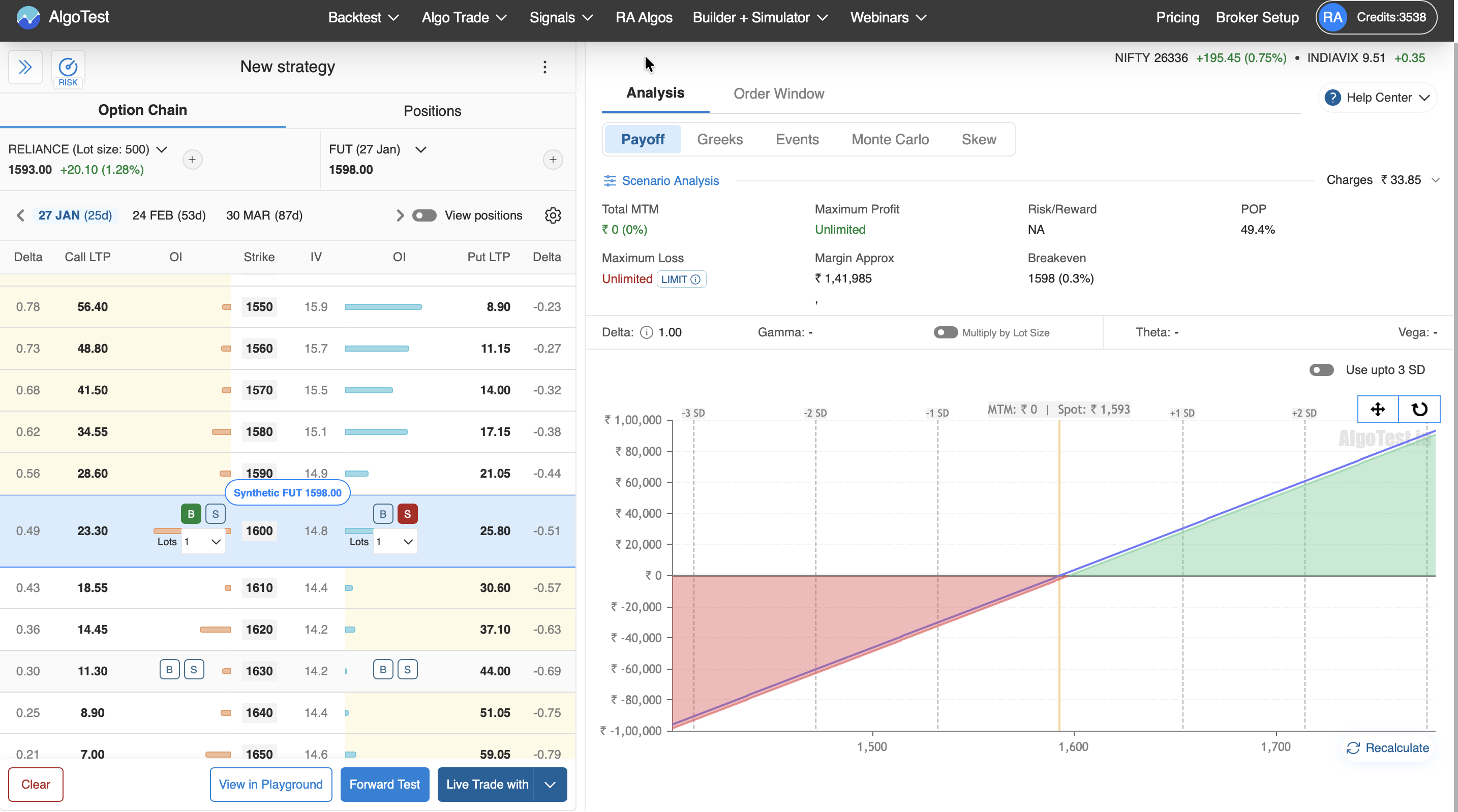Turn on Use upto 3 SD
This screenshot has height=812, width=1458.
pos(1321,370)
